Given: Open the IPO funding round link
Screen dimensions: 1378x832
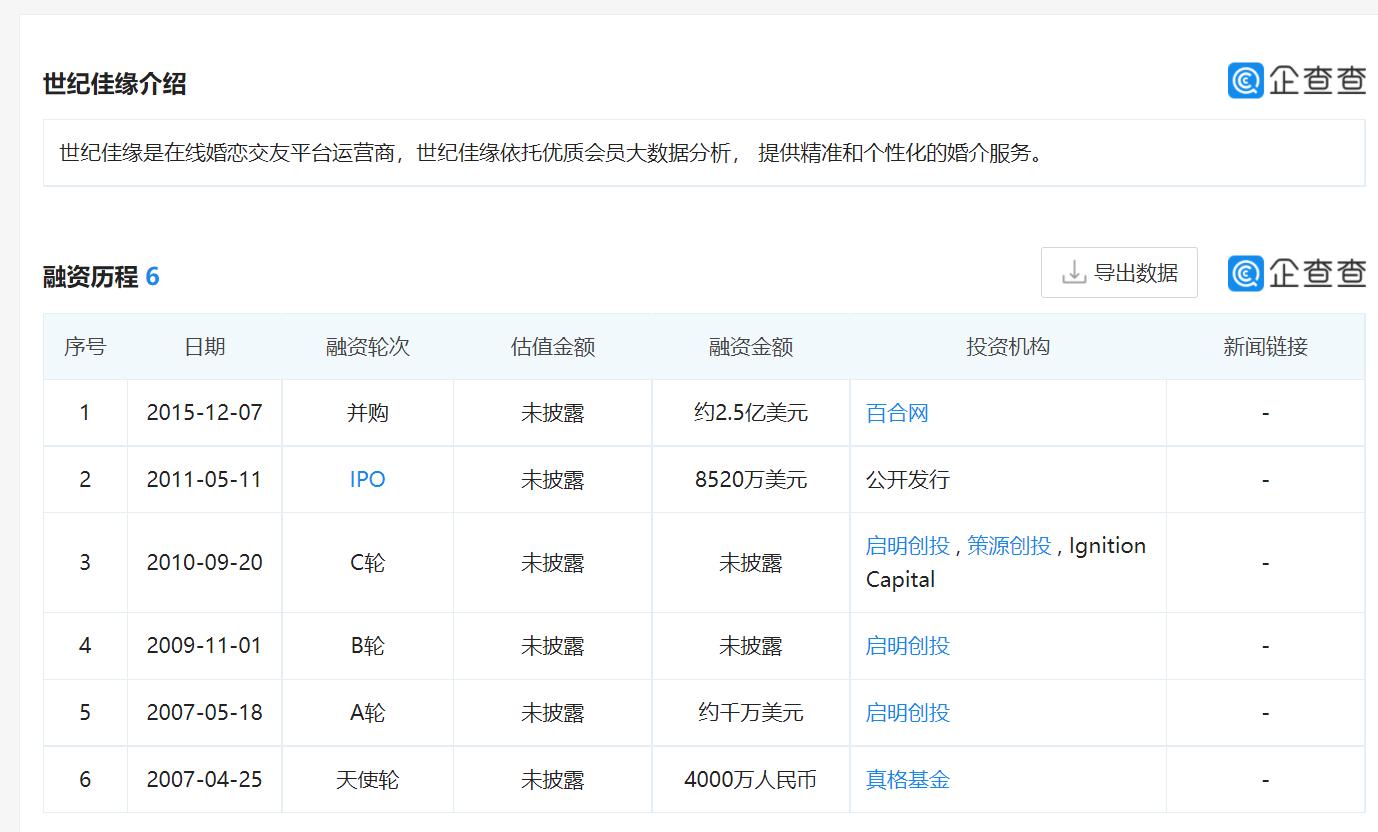Looking at the screenshot, I should (367, 479).
